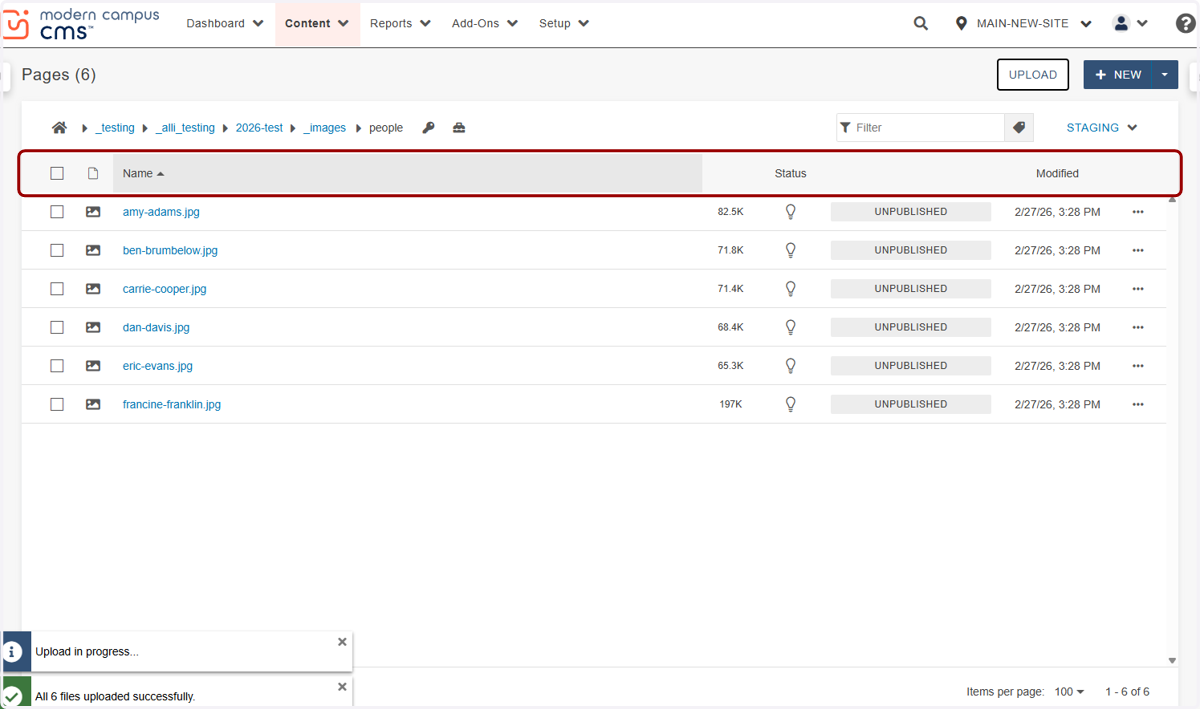Sort by the Modified column header
This screenshot has height=709, width=1200.
click(1057, 173)
